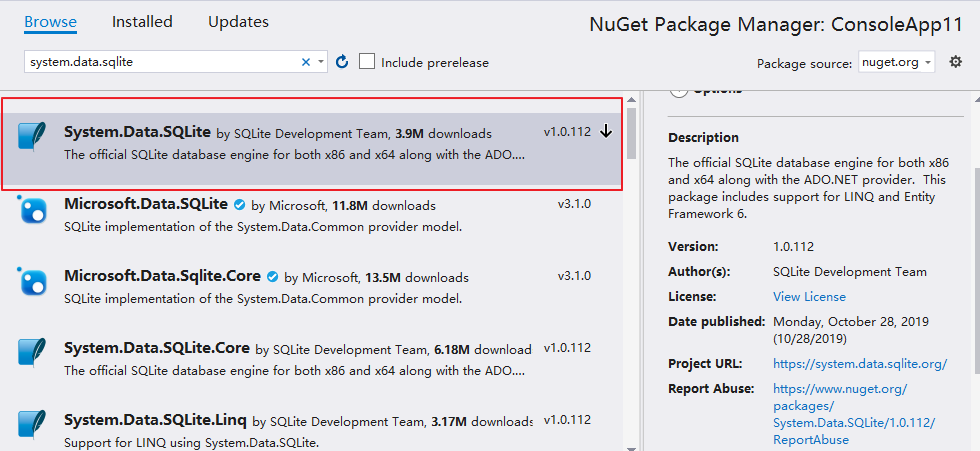The height and width of the screenshot is (451, 980).
Task: Refresh the package list
Action: pyautogui.click(x=342, y=62)
